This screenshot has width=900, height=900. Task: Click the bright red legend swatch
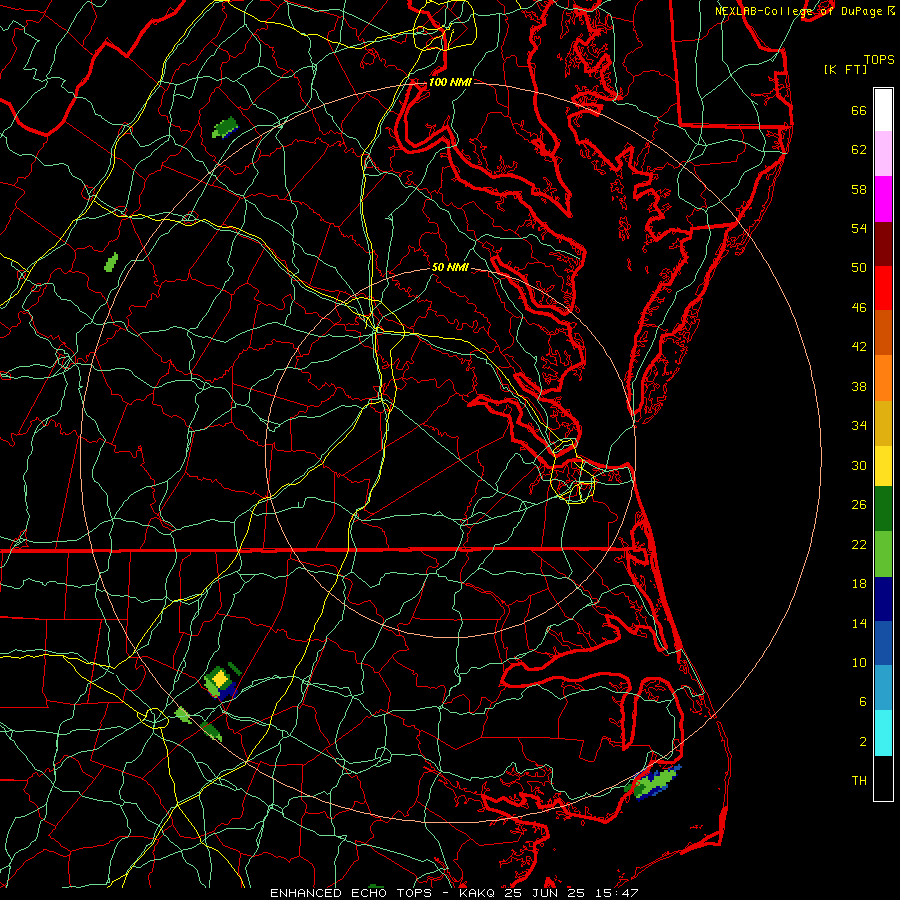tap(883, 288)
